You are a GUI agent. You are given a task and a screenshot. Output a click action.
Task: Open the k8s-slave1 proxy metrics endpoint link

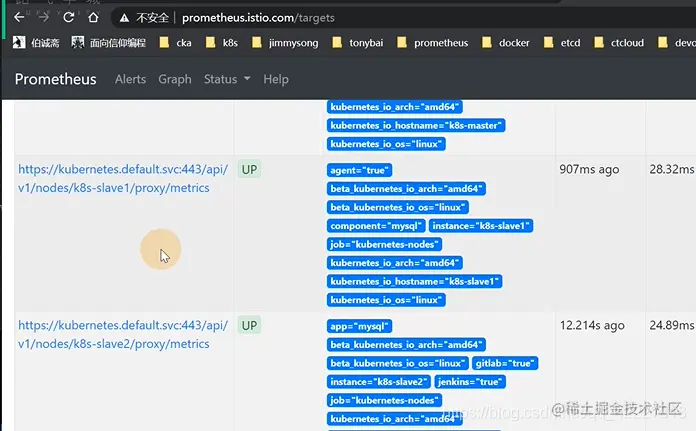point(123,178)
